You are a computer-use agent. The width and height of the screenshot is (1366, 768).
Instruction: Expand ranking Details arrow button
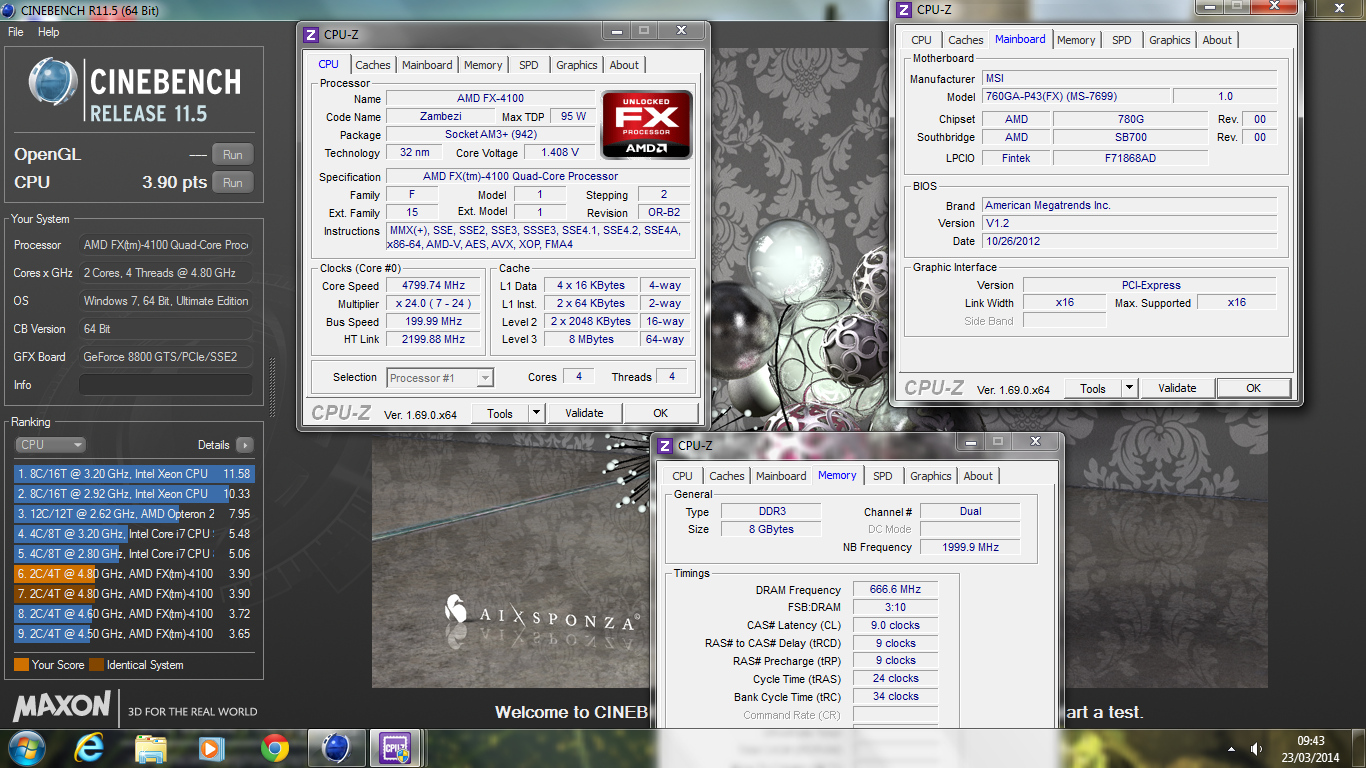(245, 445)
